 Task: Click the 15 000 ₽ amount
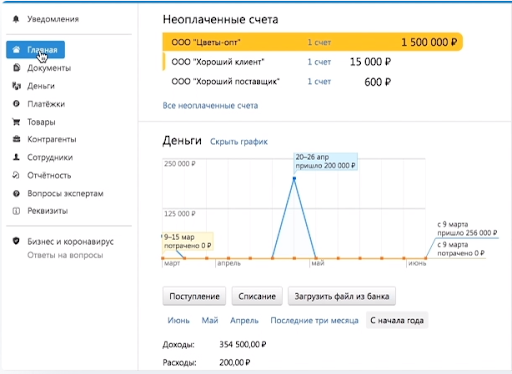point(370,62)
